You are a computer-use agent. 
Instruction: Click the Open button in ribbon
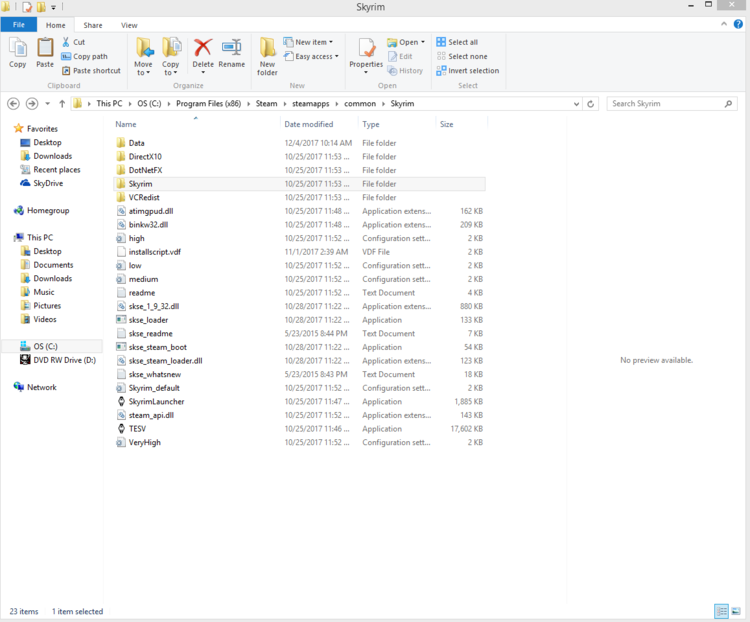pos(406,42)
